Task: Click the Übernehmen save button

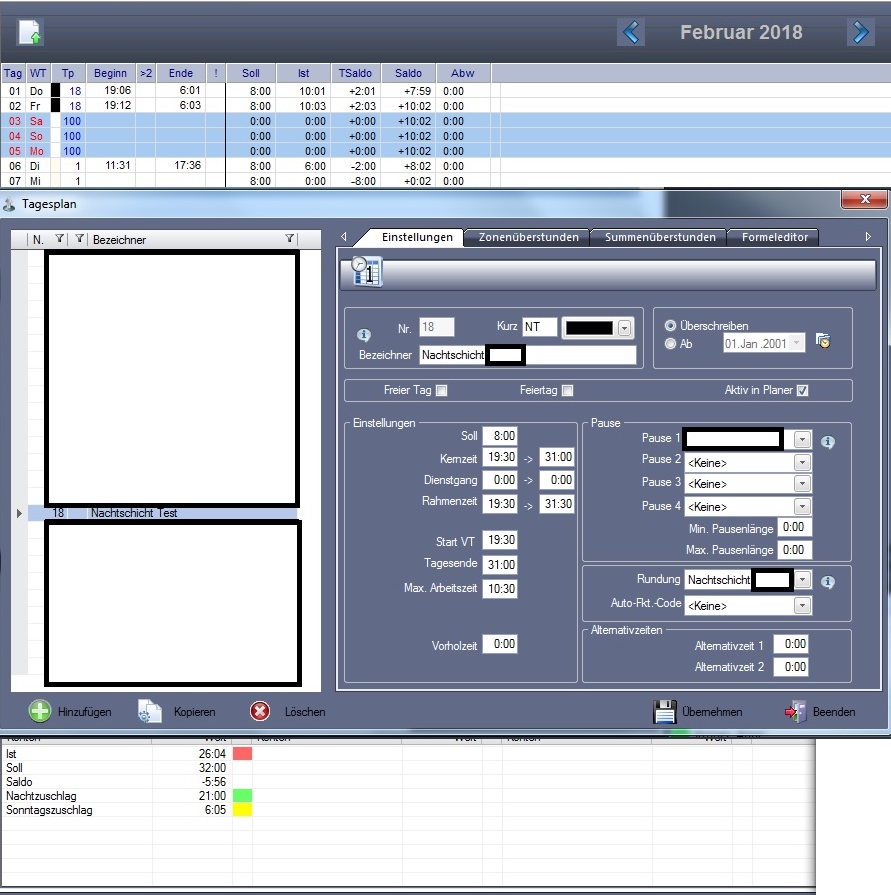Action: (697, 712)
